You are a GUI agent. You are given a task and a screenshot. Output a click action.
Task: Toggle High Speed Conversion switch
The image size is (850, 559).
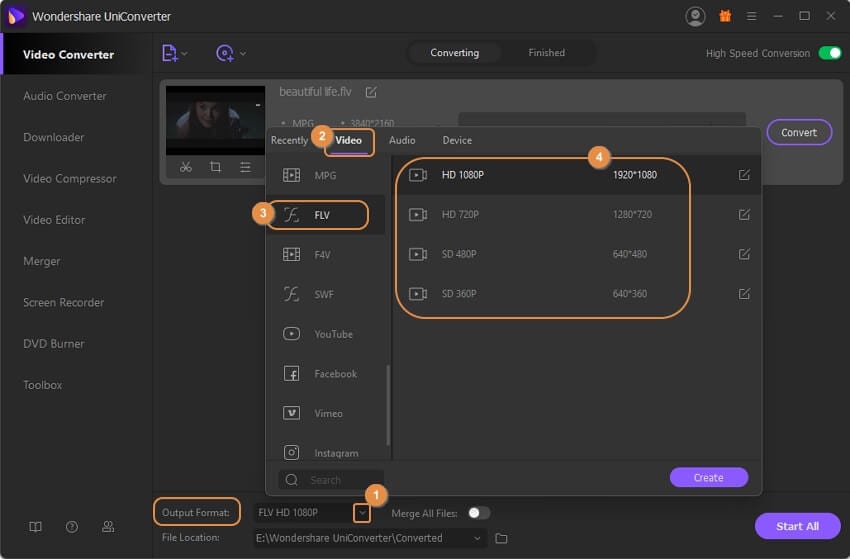829,53
